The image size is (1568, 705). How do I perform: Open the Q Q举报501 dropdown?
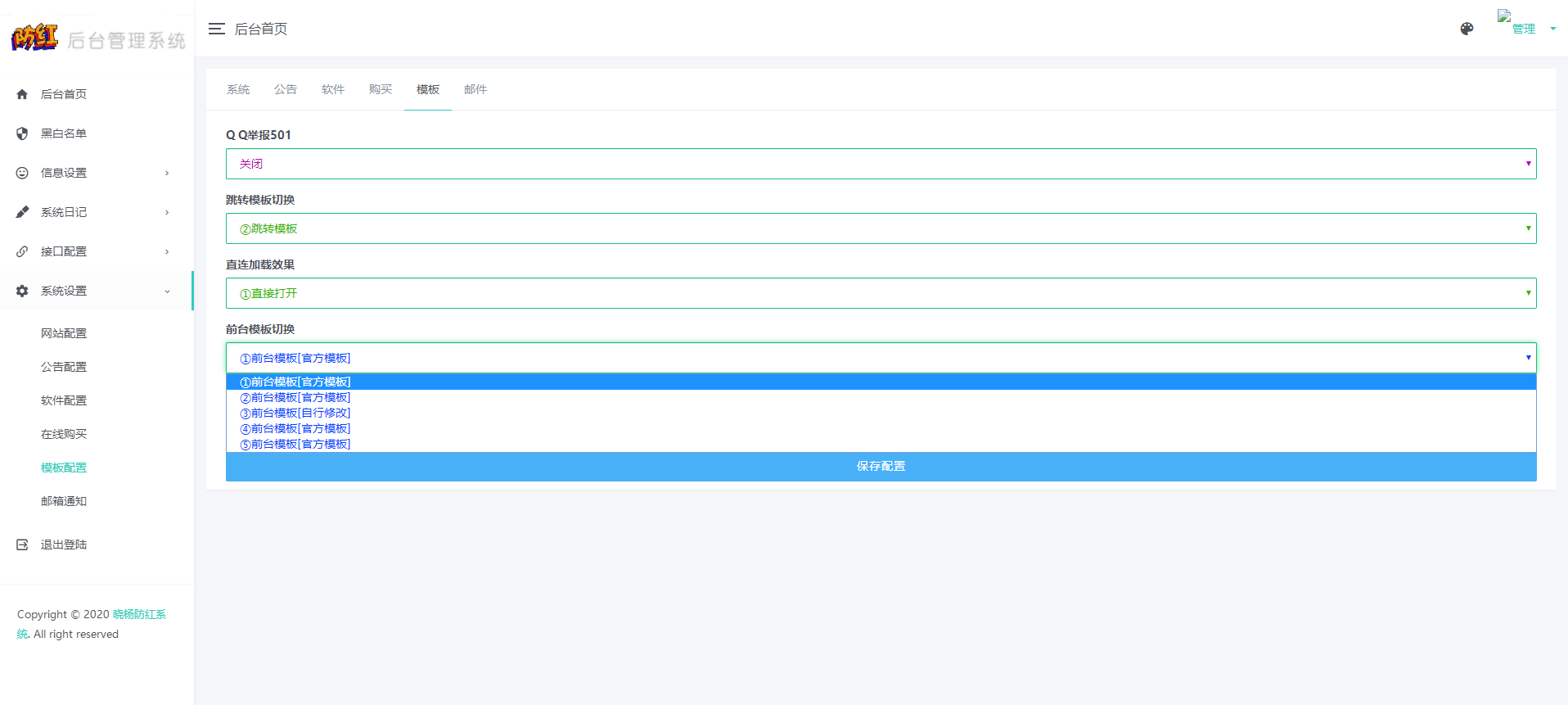point(881,164)
